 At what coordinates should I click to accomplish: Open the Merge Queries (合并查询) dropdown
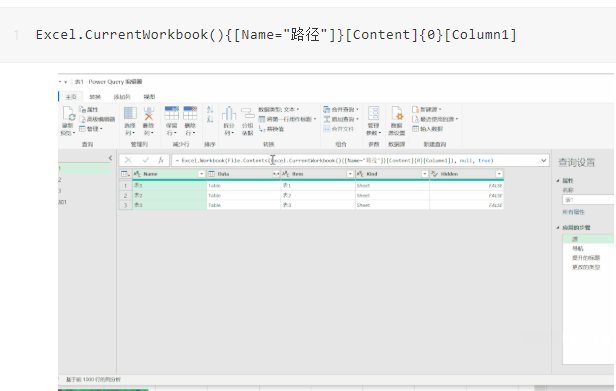pos(341,109)
